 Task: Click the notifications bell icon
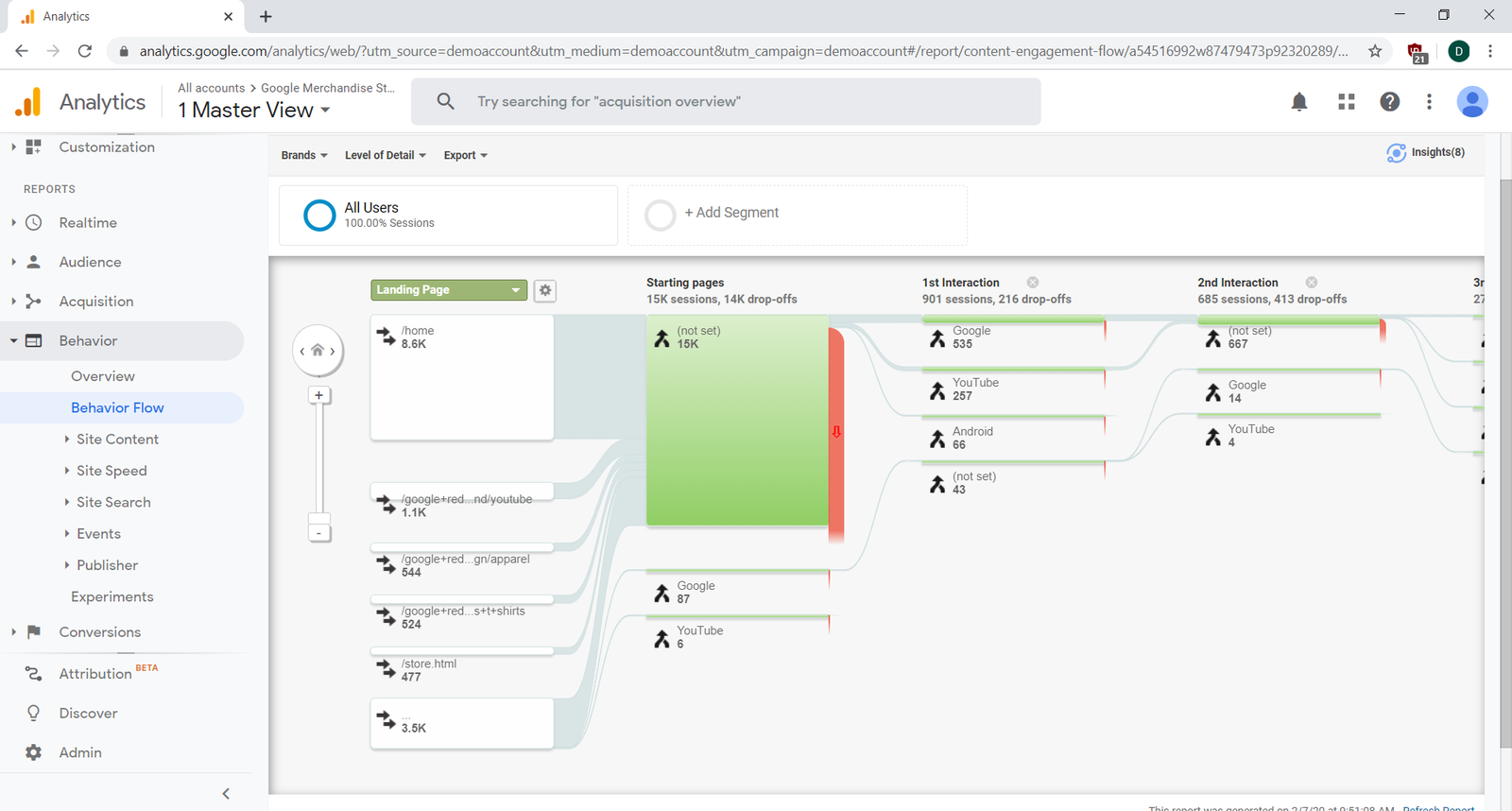[1299, 102]
